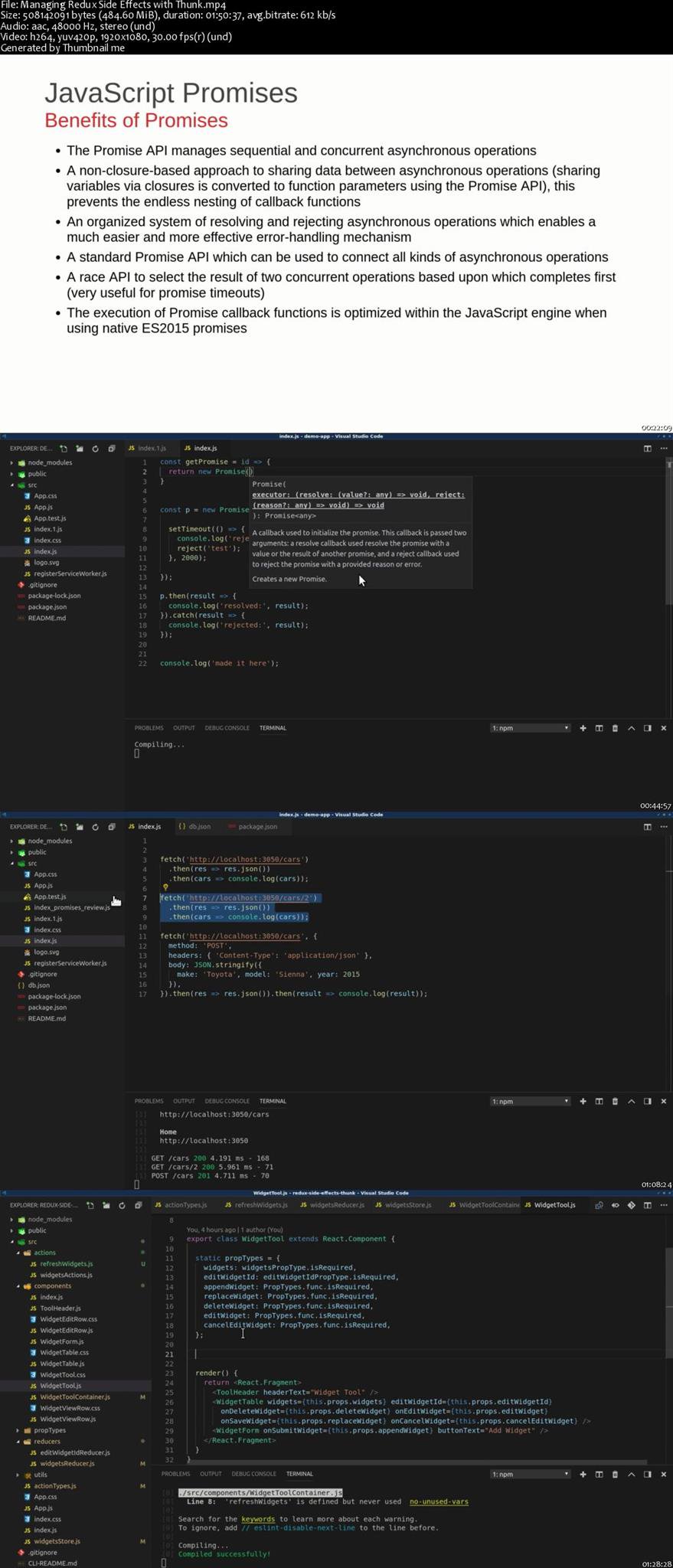Collapse all folders in fetch-code window explorer

click(x=112, y=827)
